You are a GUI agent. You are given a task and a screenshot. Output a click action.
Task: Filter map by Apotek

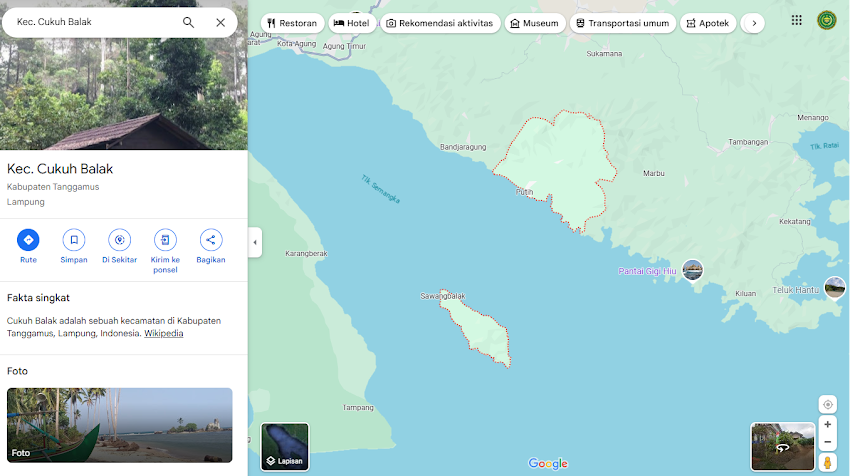click(x=708, y=23)
